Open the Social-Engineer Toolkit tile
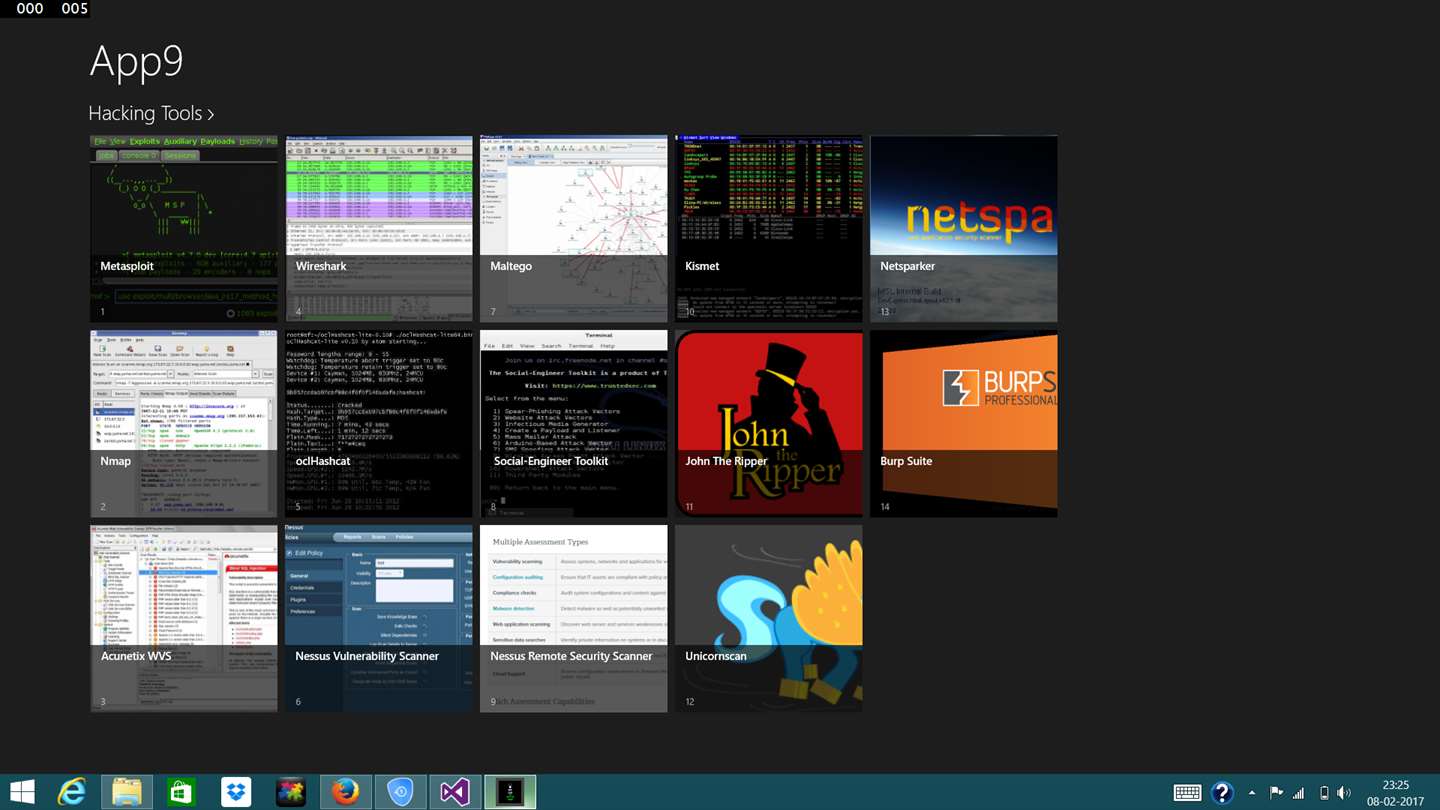 click(574, 424)
